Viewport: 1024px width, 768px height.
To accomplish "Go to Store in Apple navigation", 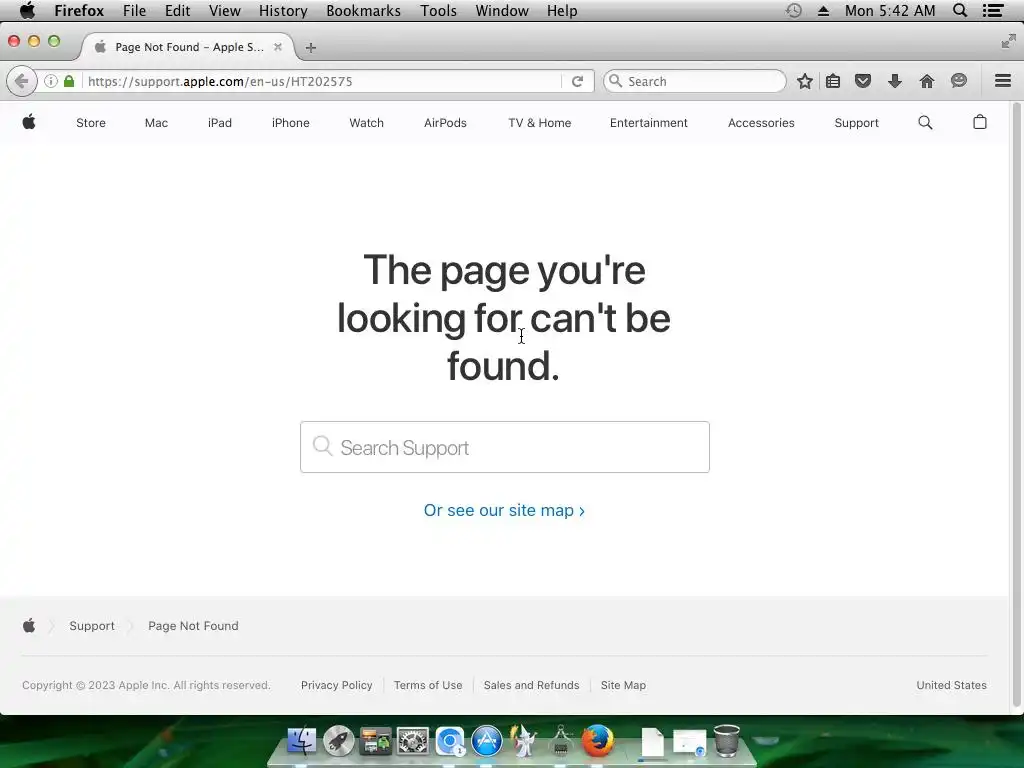I will pos(91,123).
